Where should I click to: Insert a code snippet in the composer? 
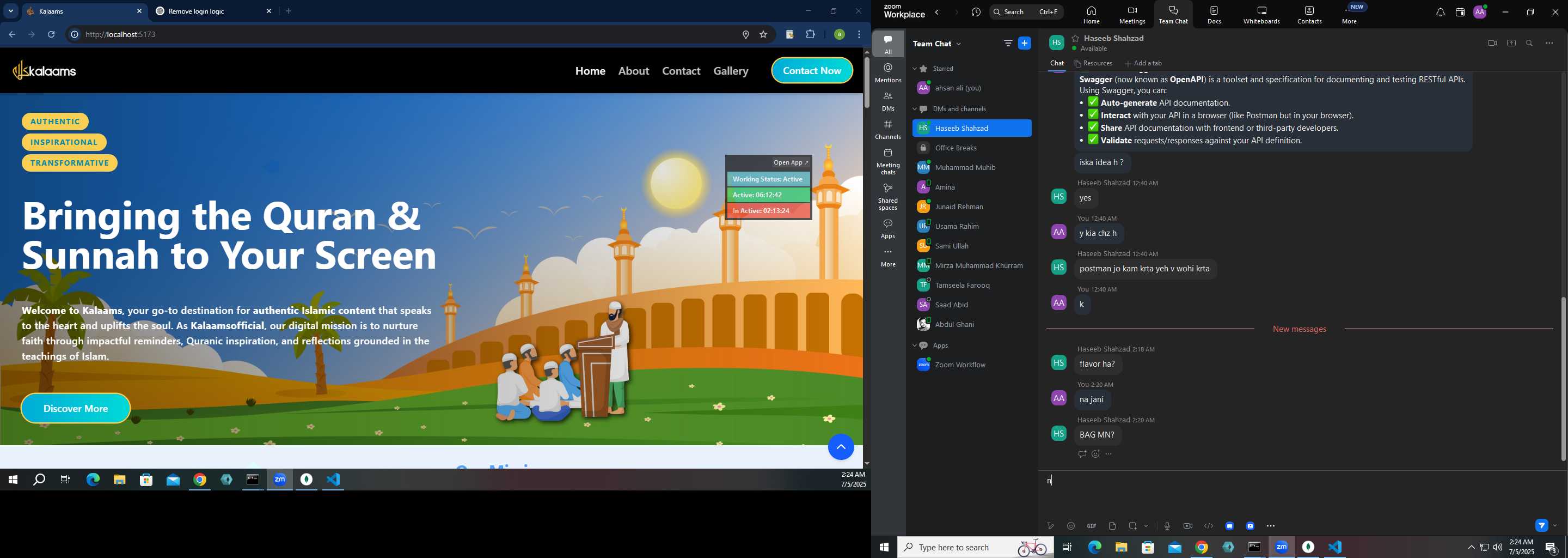click(1208, 526)
